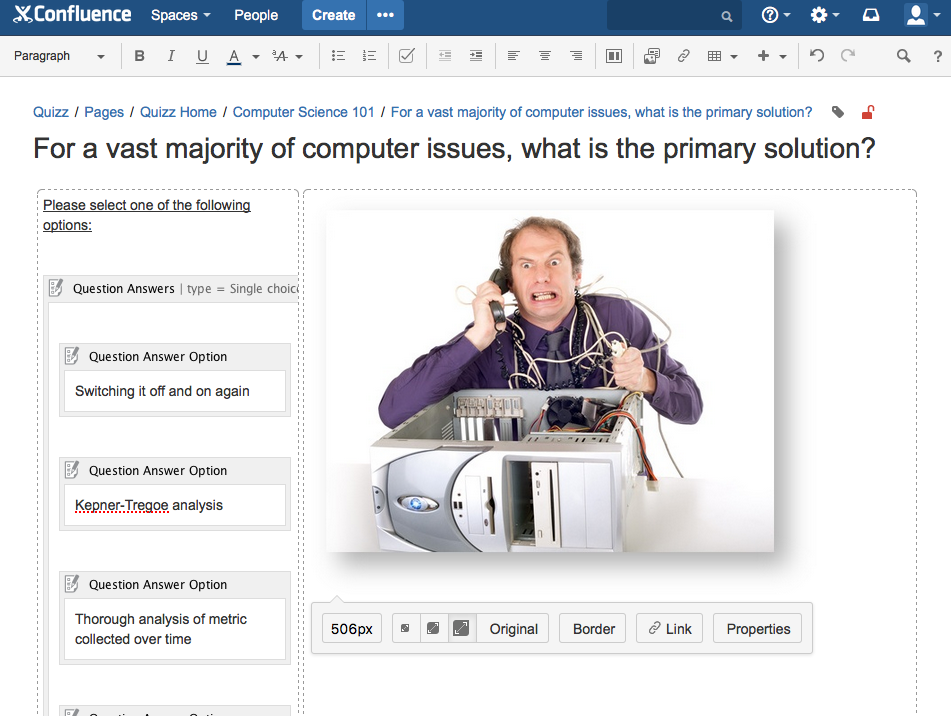Select the small image size preset
The image size is (951, 716).
[405, 629]
